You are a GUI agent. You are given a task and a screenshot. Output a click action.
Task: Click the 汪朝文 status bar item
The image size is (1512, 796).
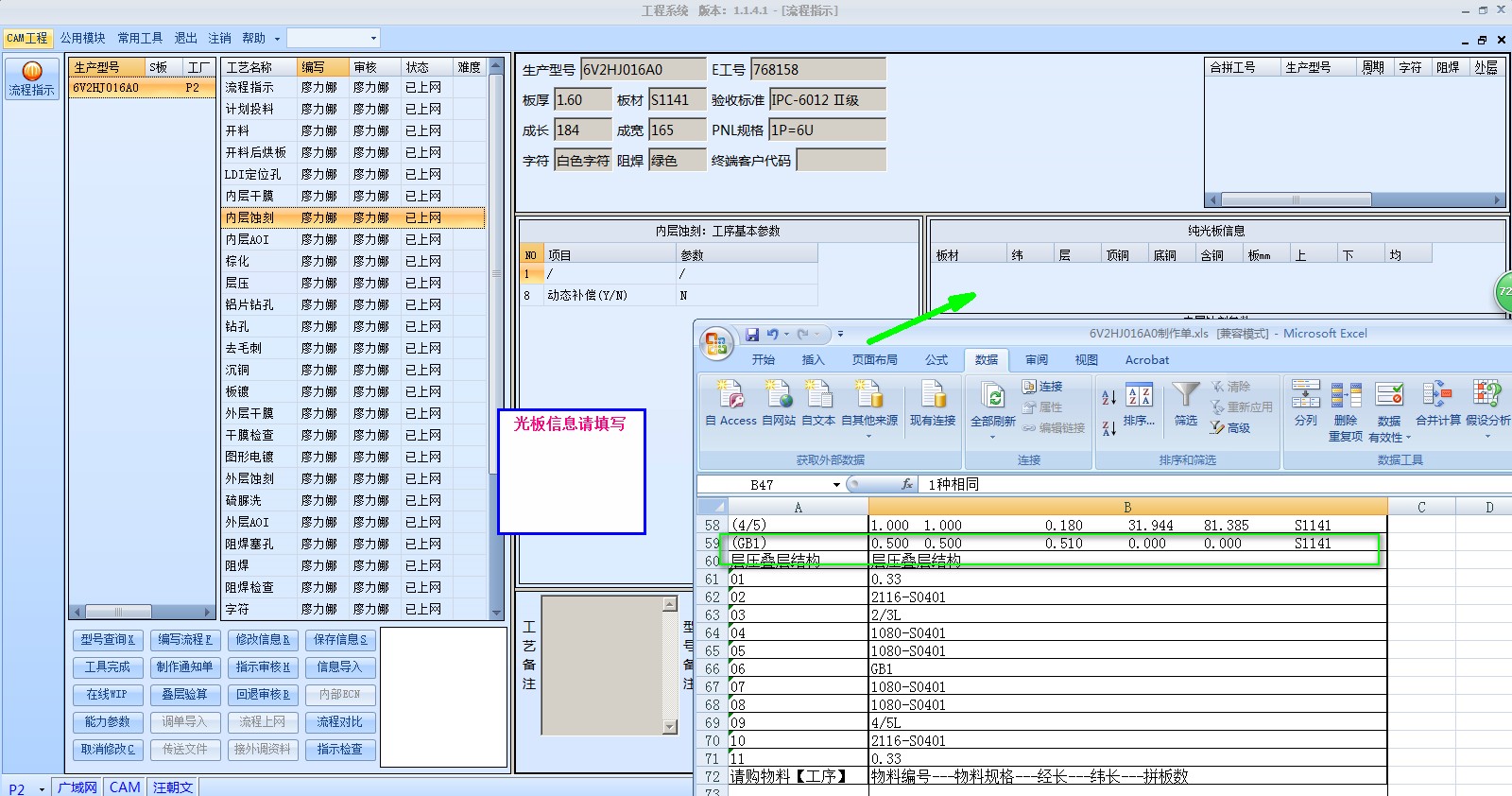coord(173,787)
